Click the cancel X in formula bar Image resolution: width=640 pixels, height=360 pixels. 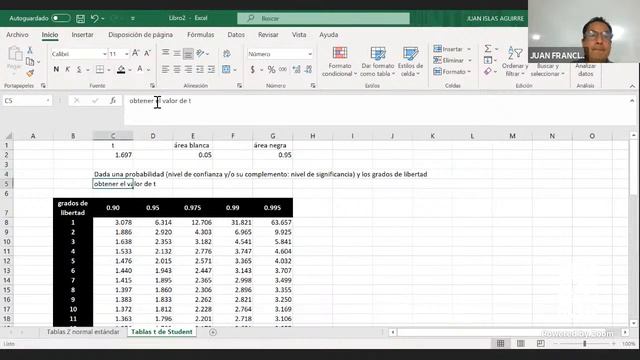tap(77, 100)
